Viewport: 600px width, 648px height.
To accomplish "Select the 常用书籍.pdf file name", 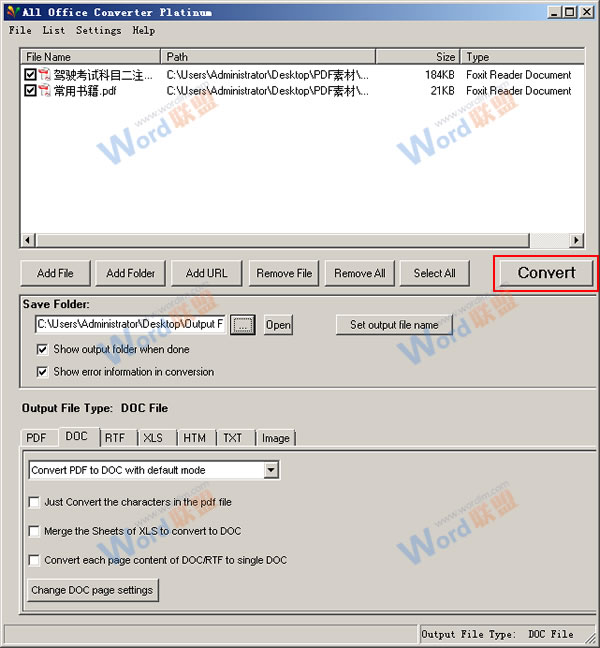I will coord(85,91).
